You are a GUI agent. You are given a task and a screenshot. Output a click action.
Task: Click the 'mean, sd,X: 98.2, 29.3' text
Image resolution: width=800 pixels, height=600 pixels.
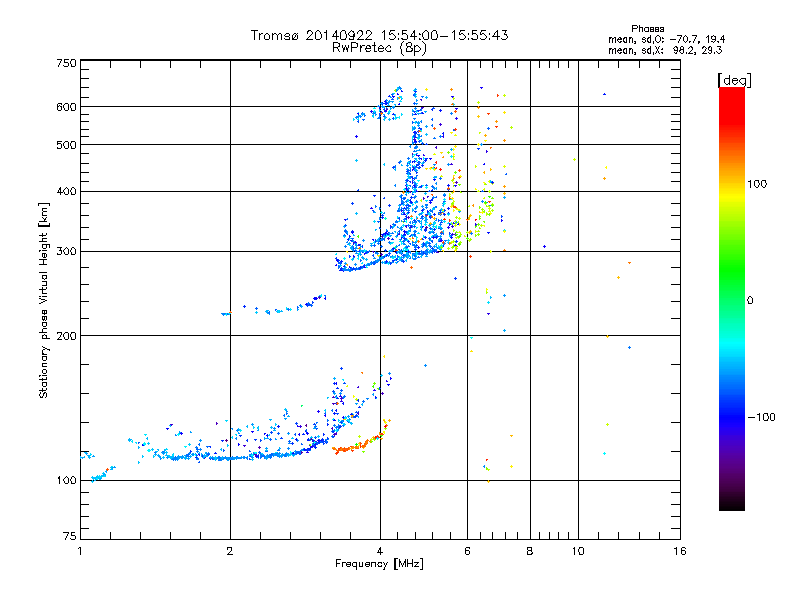tap(665, 50)
